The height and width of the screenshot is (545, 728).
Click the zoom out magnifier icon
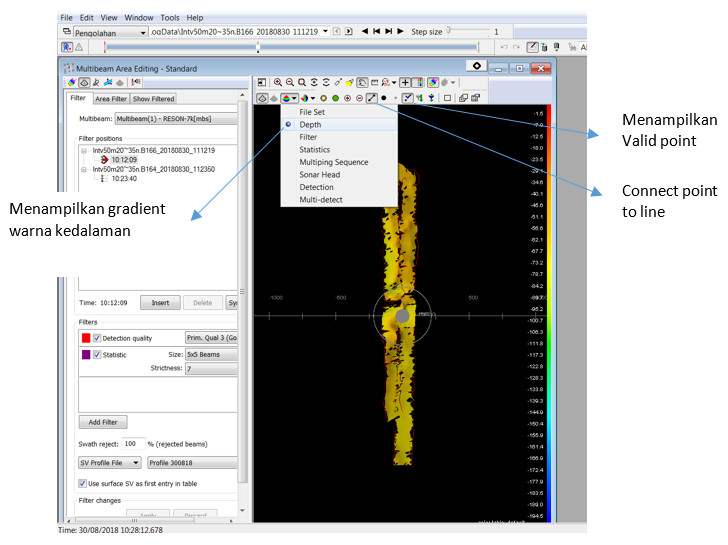click(290, 82)
